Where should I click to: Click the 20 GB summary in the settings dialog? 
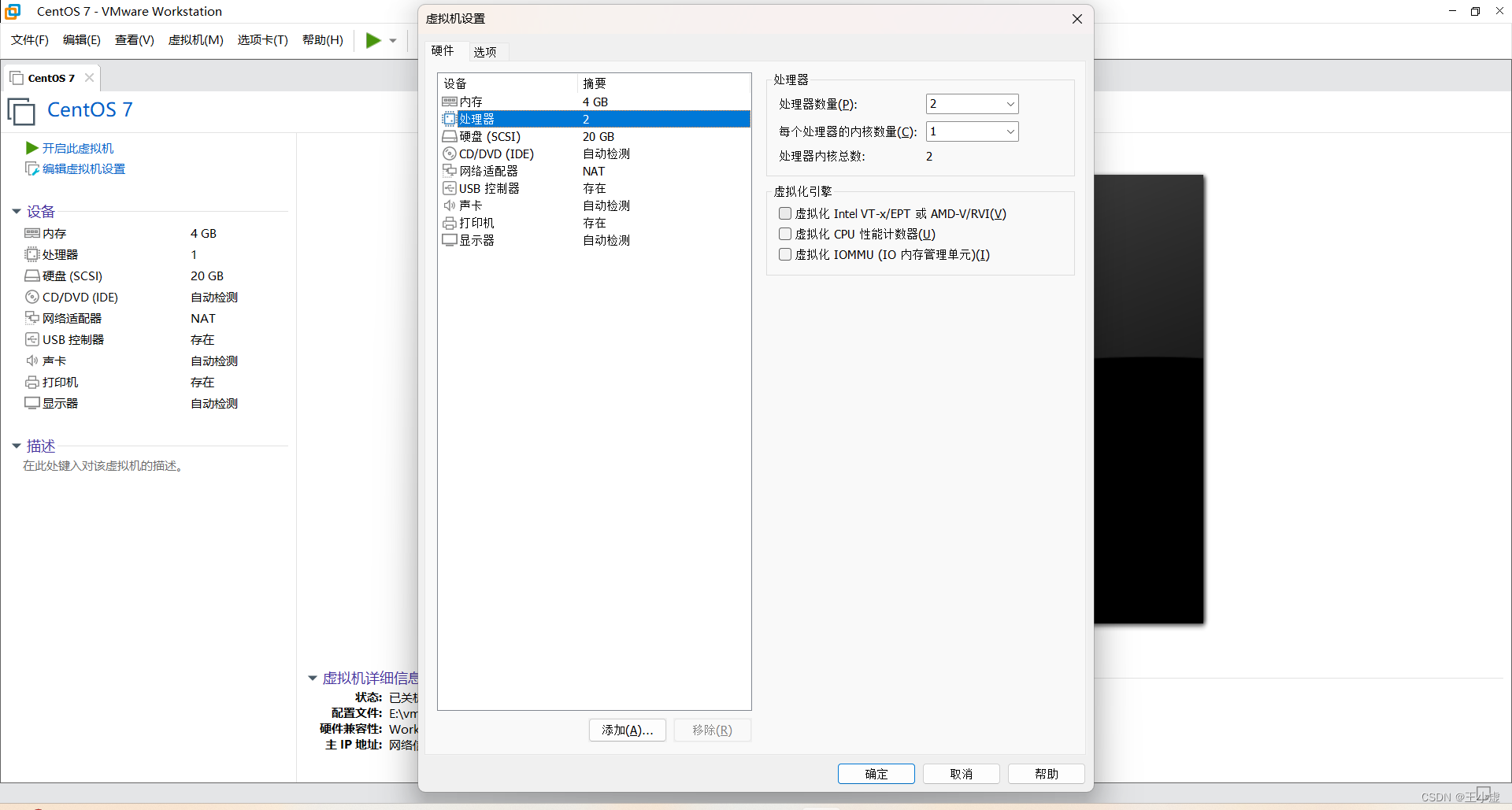pyautogui.click(x=598, y=136)
